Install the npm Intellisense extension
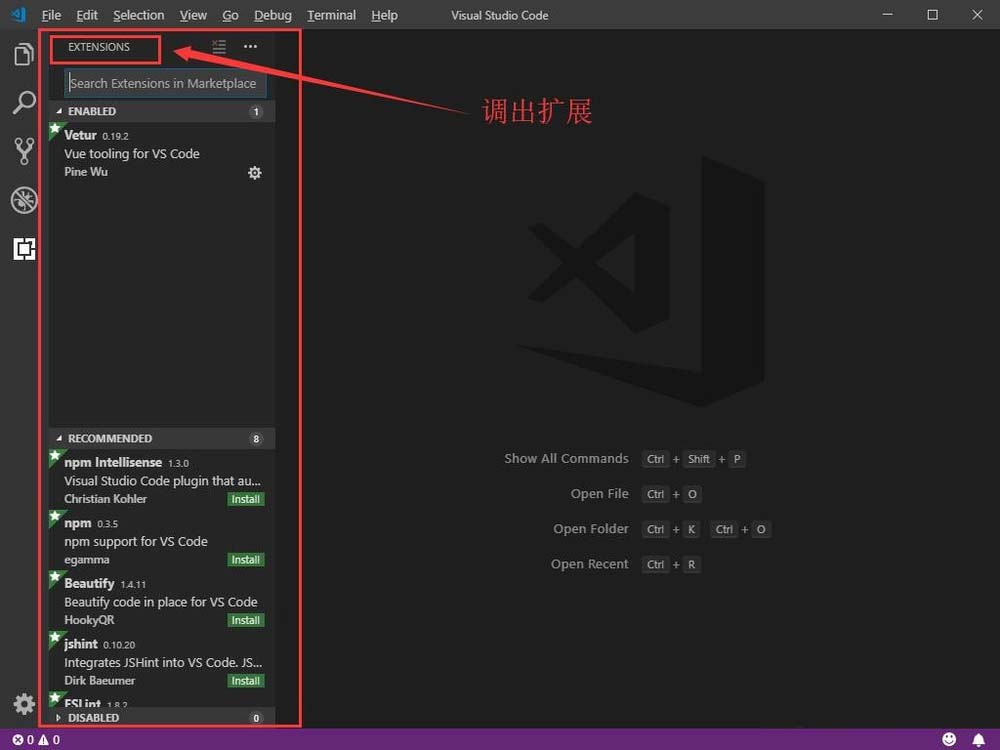 coord(245,499)
